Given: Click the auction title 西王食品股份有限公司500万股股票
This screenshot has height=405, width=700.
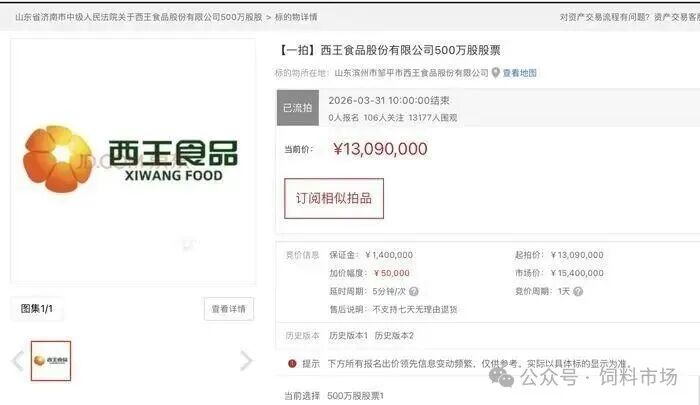Looking at the screenshot, I should click(410, 50).
